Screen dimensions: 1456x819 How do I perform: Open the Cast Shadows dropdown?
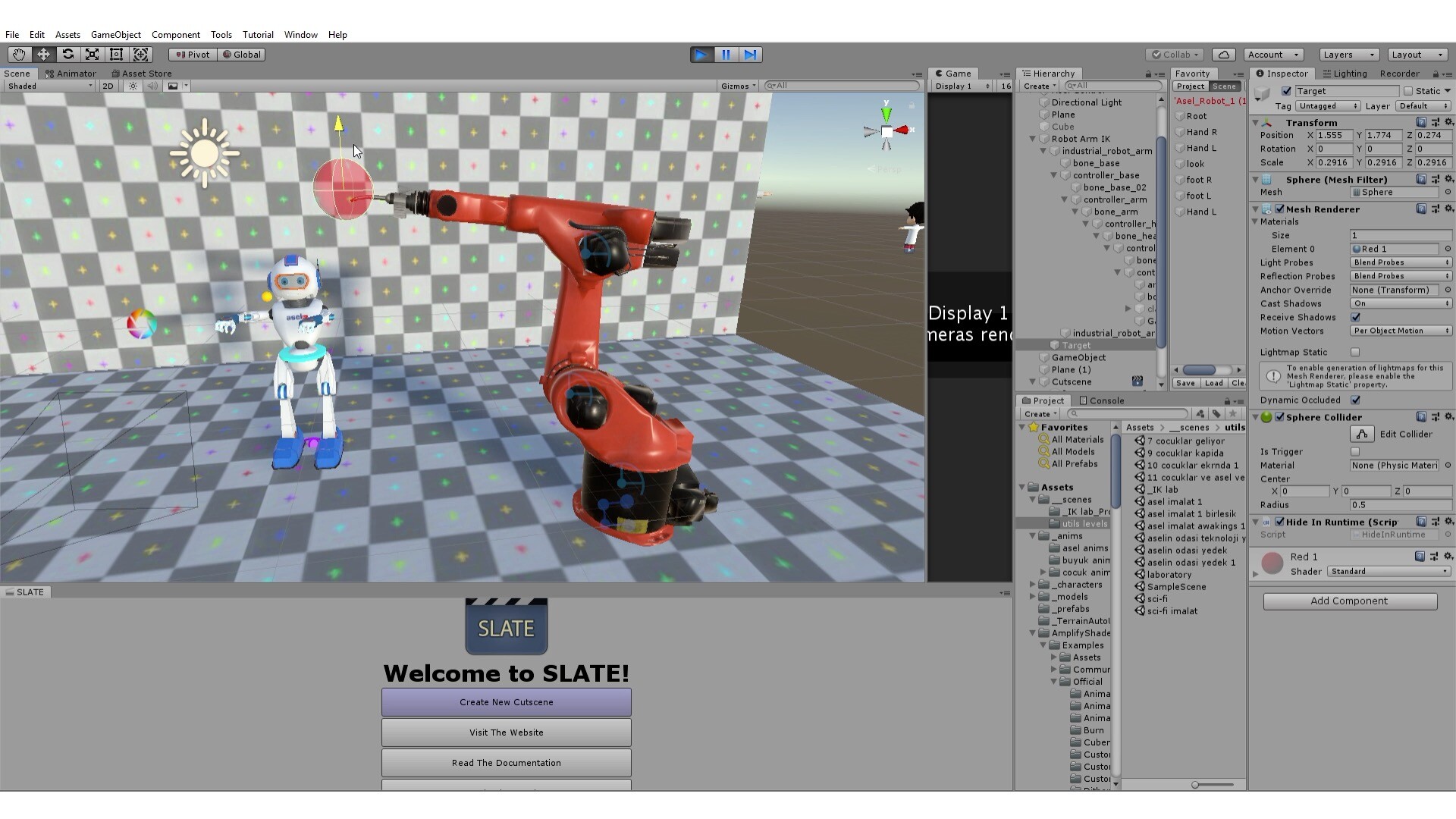click(x=1401, y=304)
